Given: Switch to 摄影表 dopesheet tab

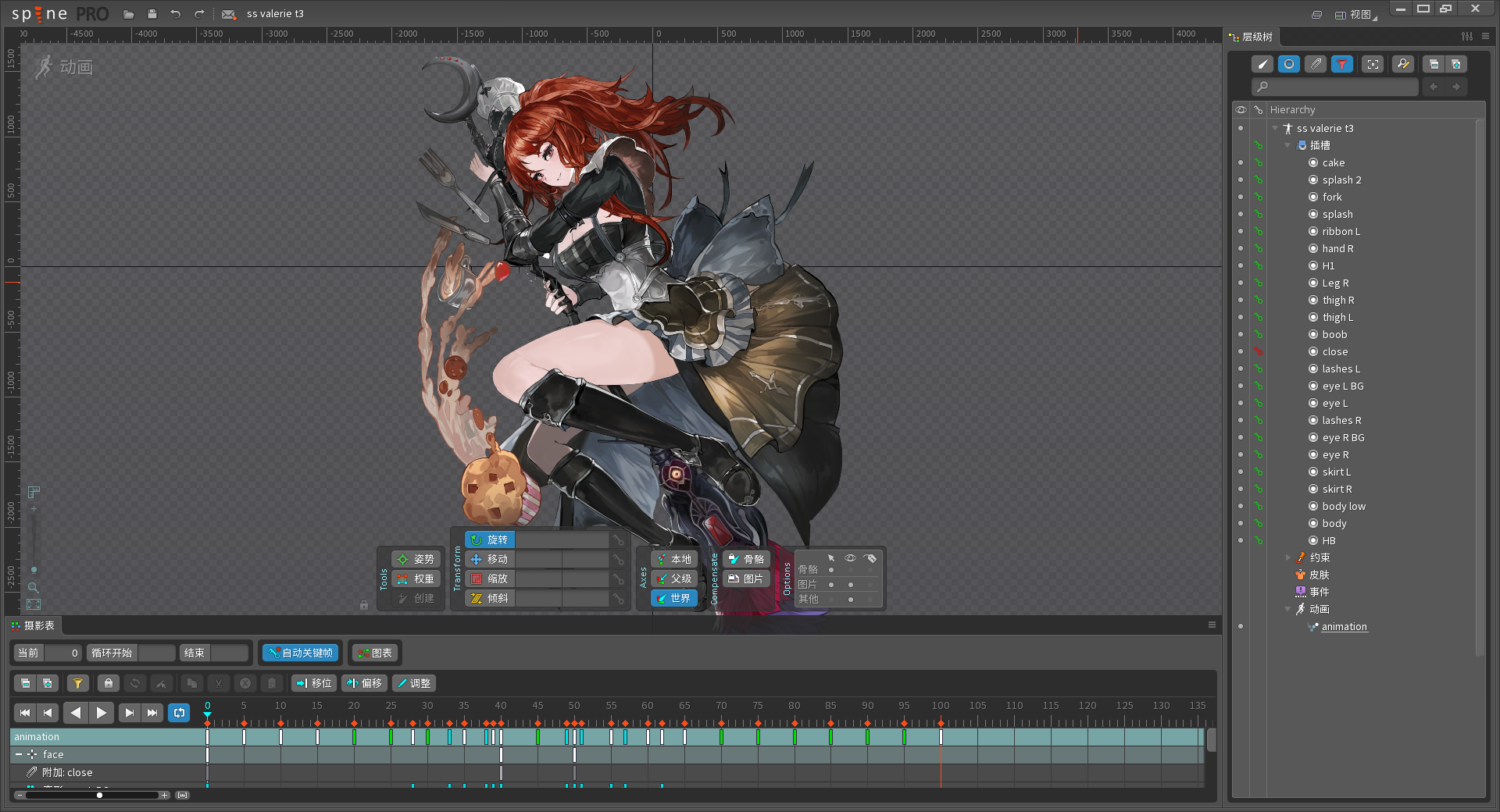Looking at the screenshot, I should 33,625.
